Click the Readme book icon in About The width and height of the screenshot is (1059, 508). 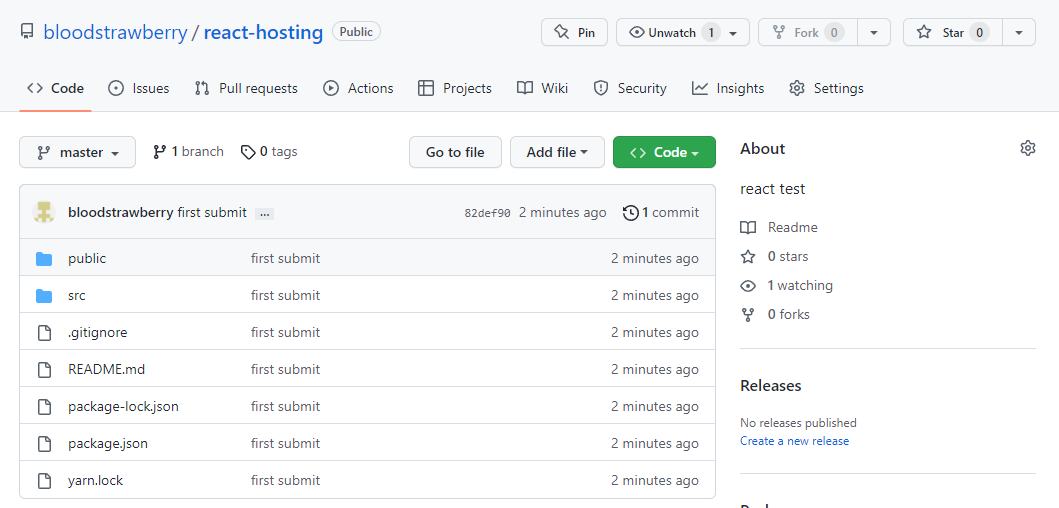coord(748,228)
